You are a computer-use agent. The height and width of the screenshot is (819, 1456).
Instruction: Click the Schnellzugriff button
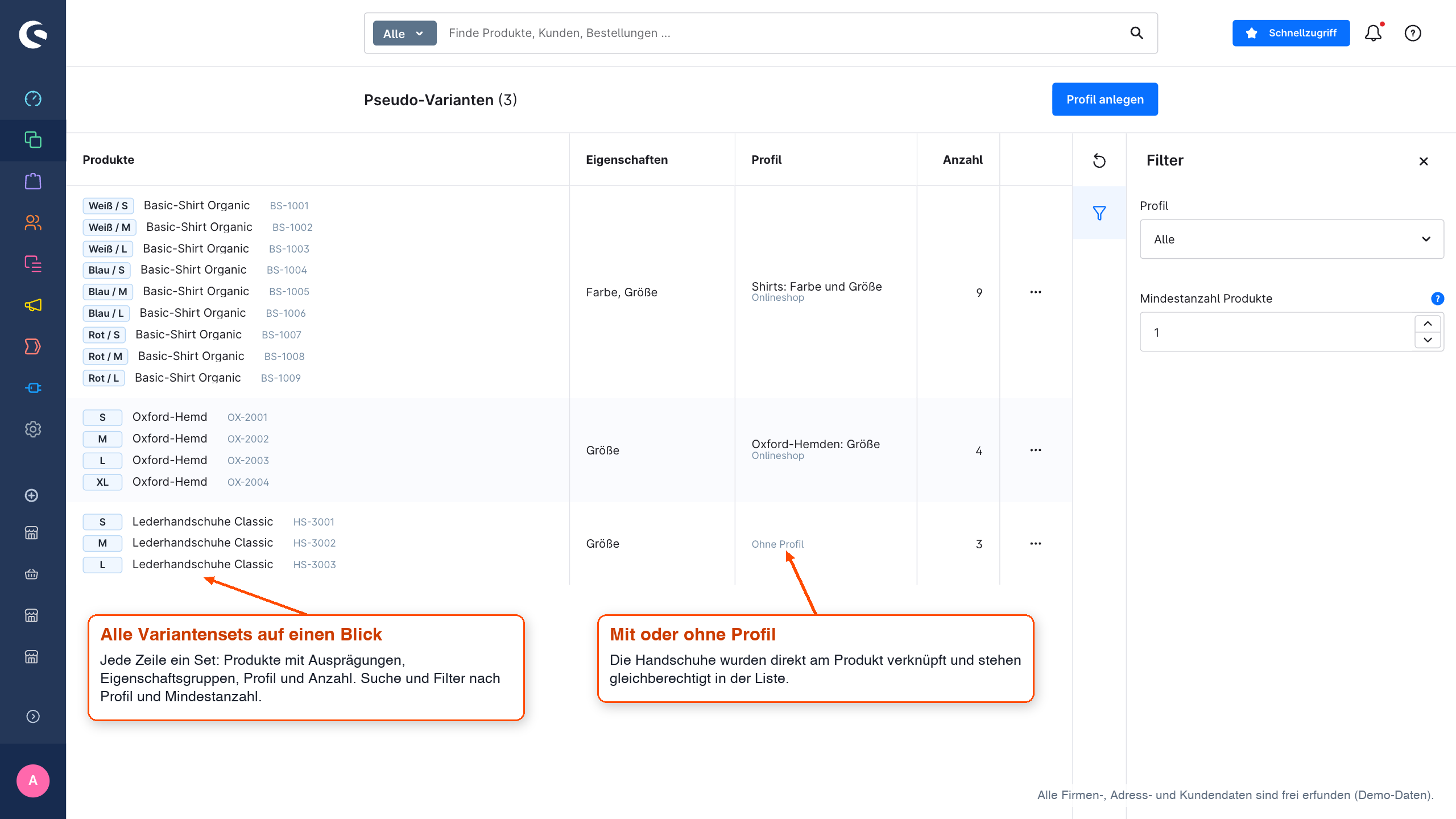1291,33
